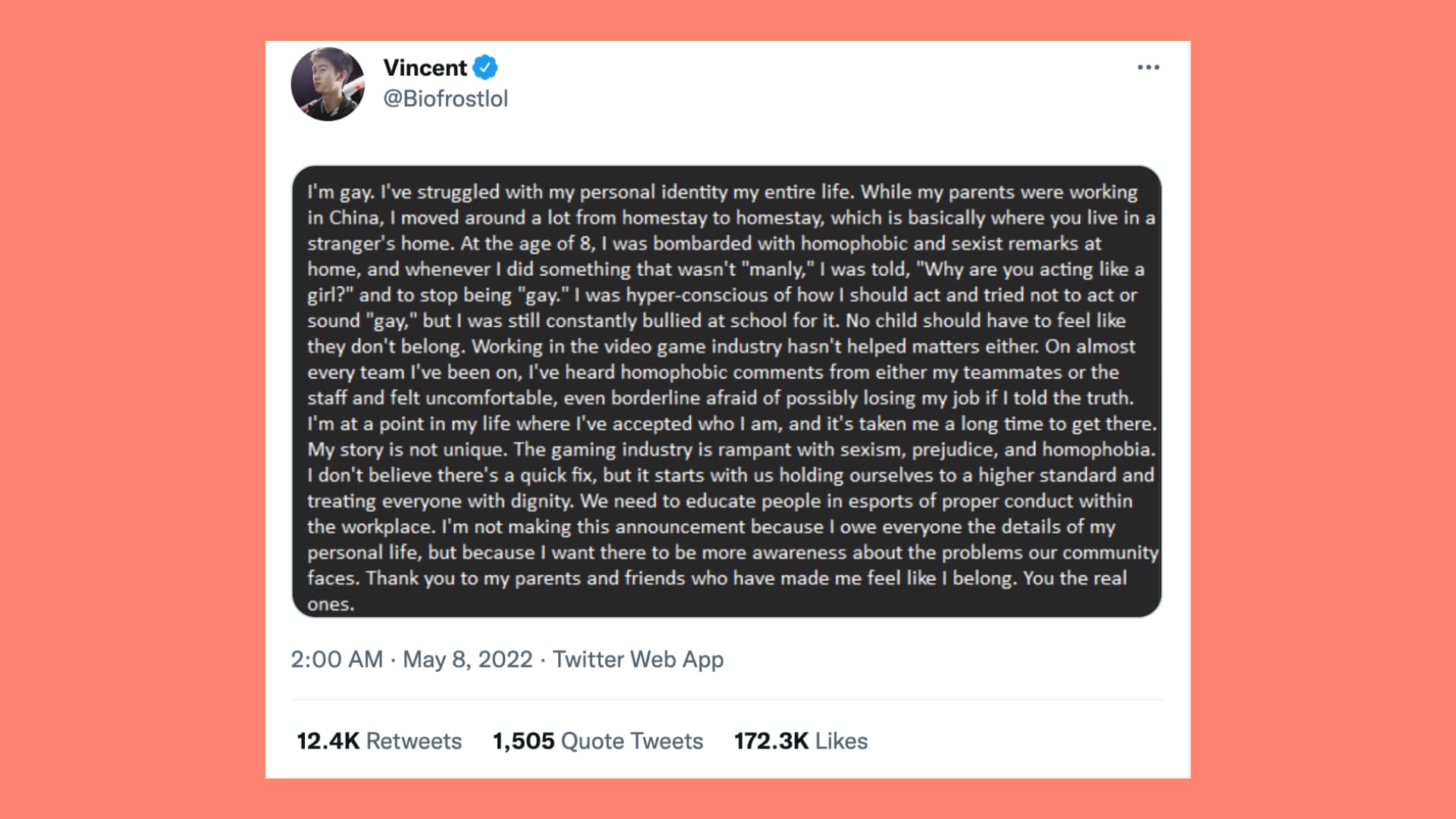The width and height of the screenshot is (1456, 819).
Task: Open the @Biofrostlol handle link
Action: 445,99
